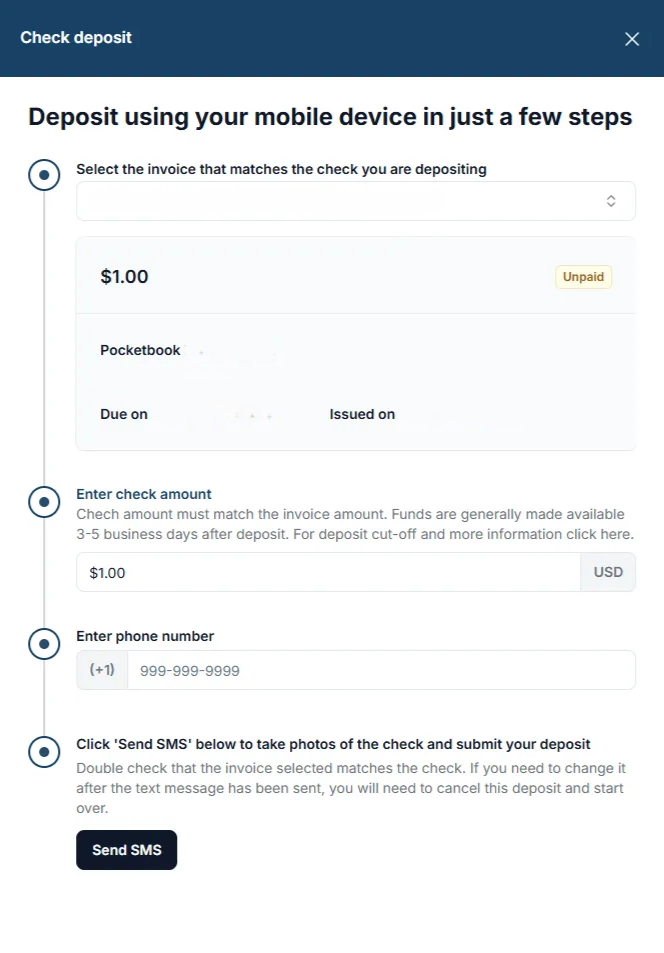
Task: Click the step indicator beside Send SMS instructions
Action: pos(44,750)
